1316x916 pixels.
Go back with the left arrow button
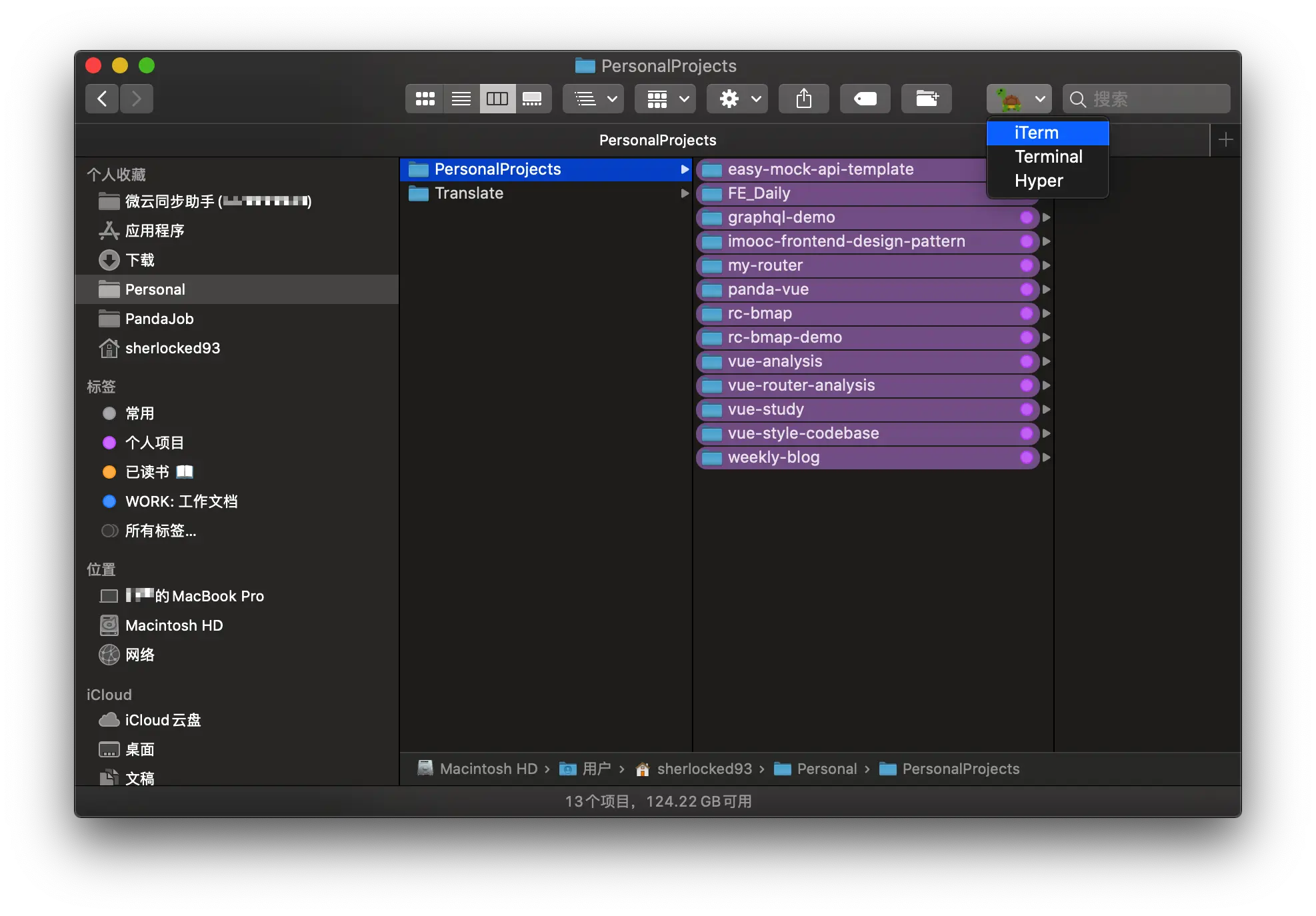click(102, 99)
